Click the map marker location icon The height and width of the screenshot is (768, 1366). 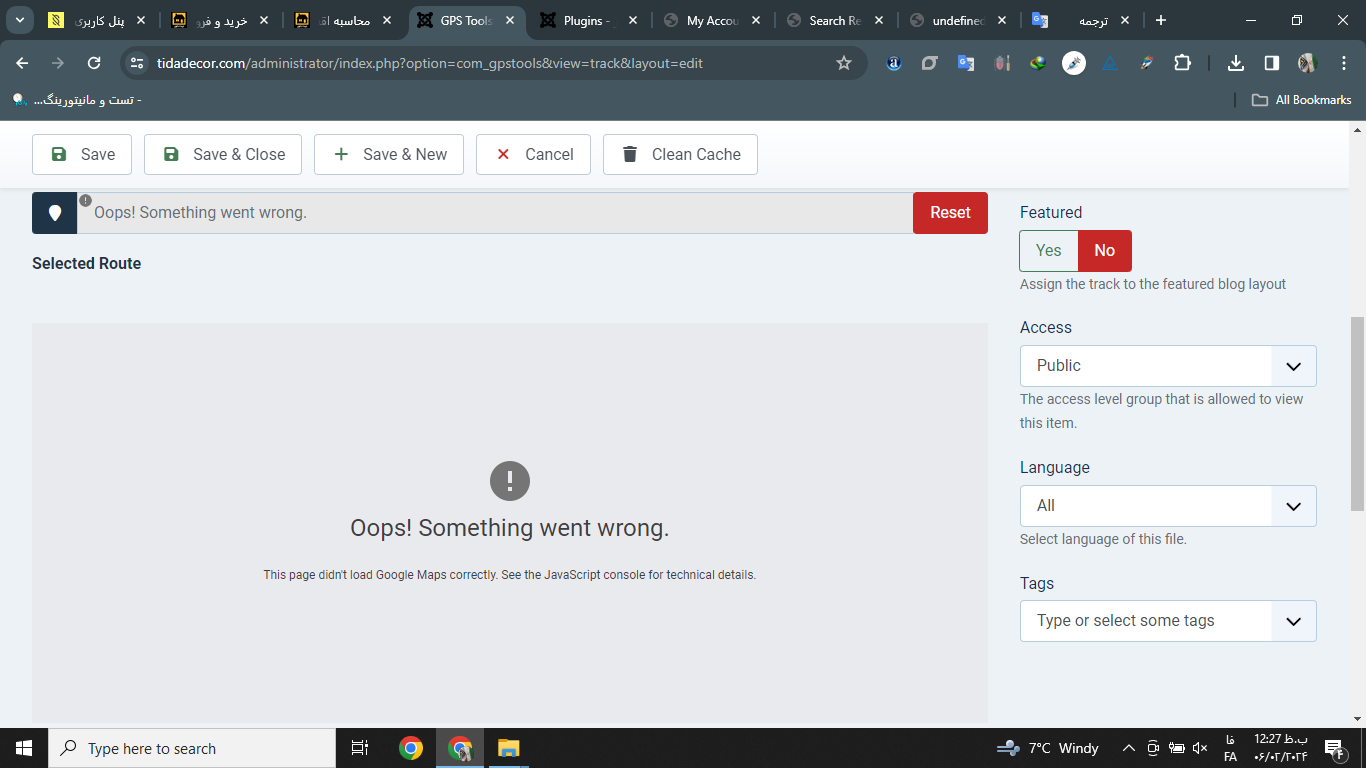tap(55, 213)
